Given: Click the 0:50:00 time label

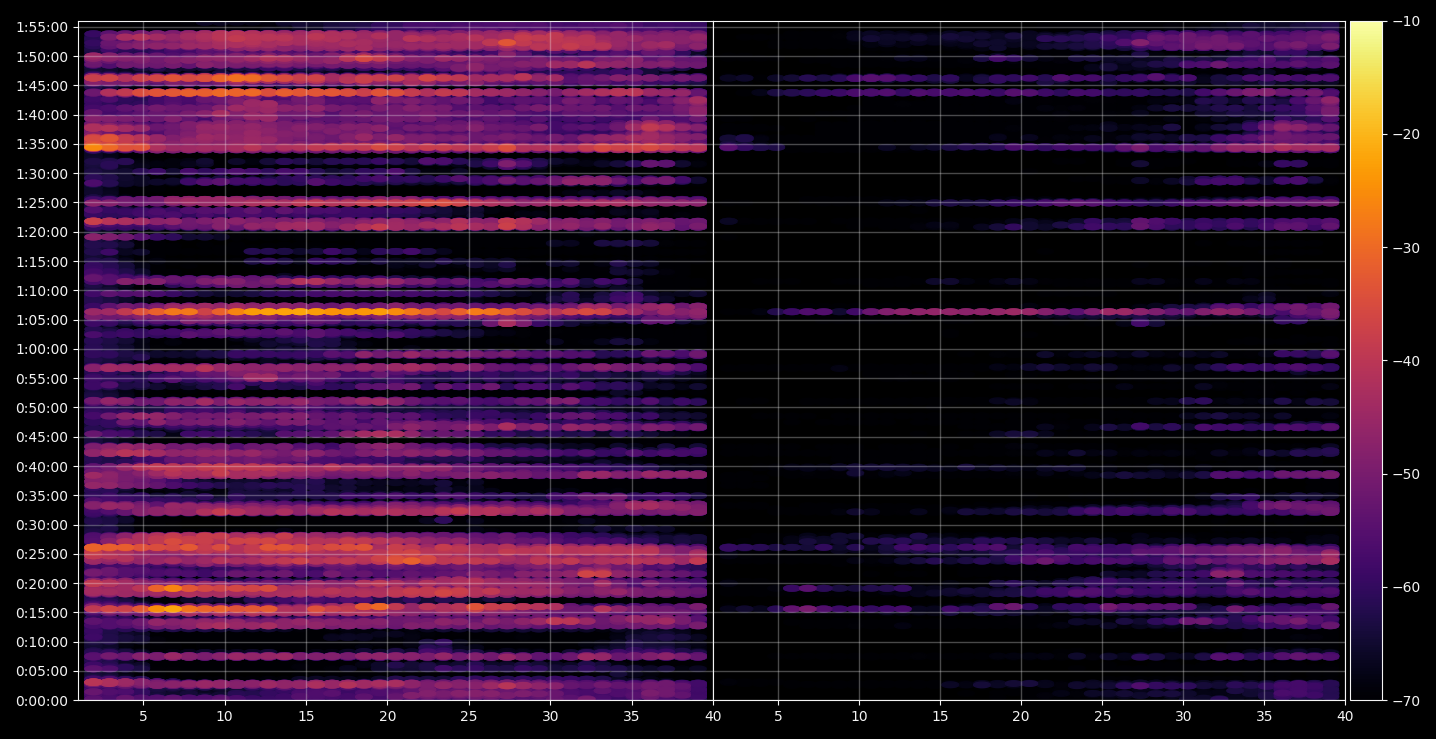Looking at the screenshot, I should click(x=42, y=408).
